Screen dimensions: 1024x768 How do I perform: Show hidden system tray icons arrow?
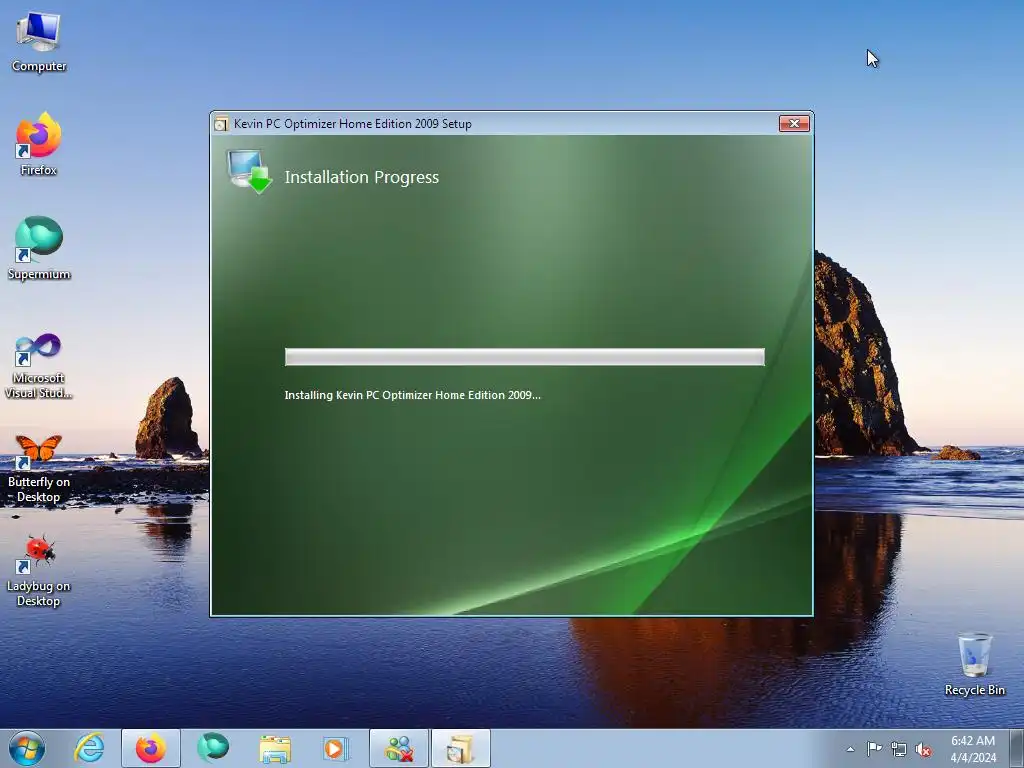point(850,749)
